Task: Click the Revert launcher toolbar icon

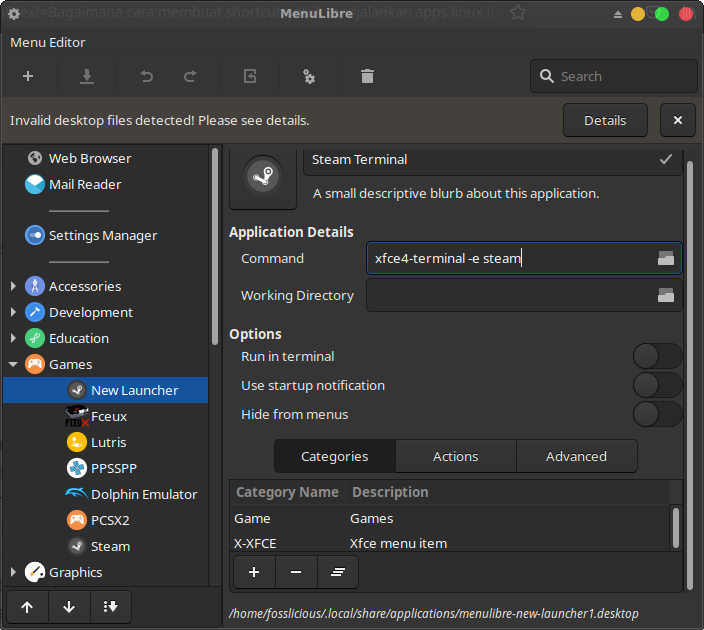Action: 250,76
